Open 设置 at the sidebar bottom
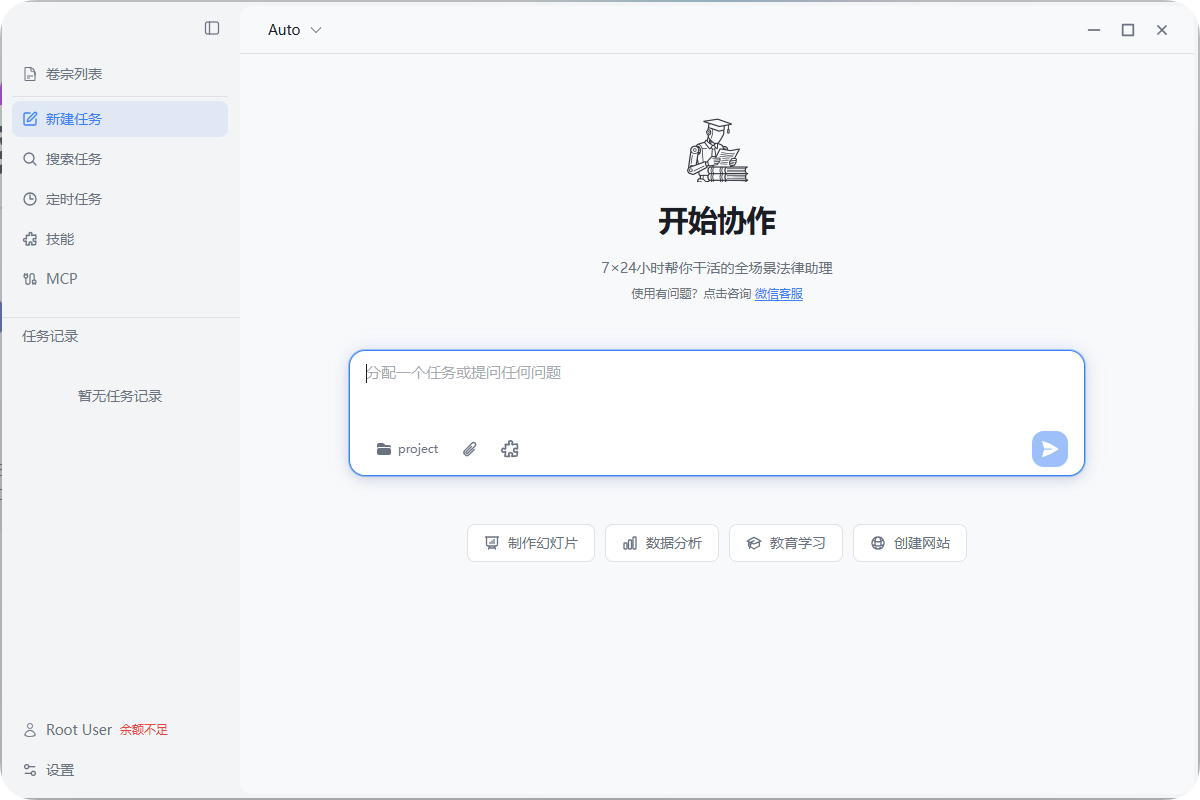 tap(60, 770)
